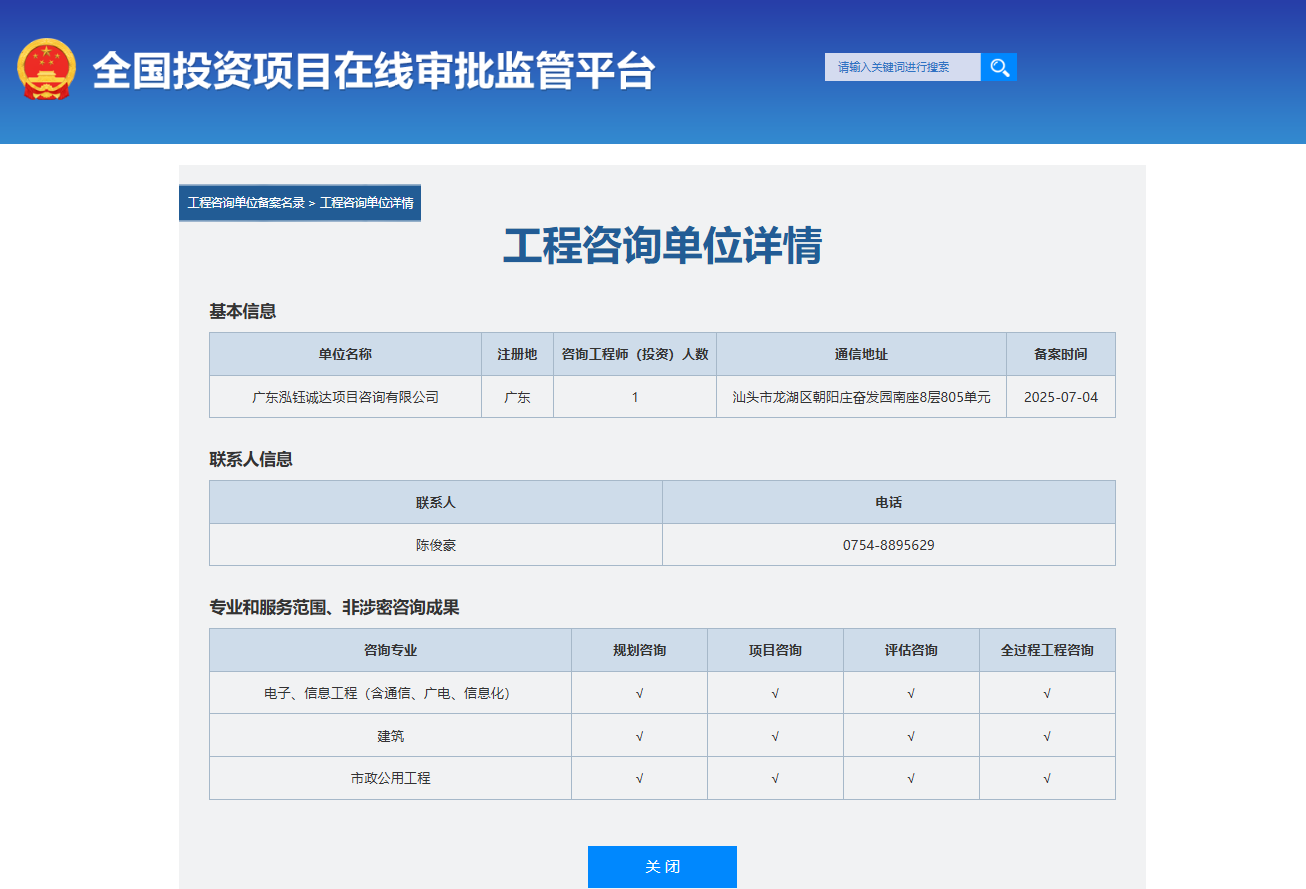Image resolution: width=1306 pixels, height=889 pixels.
Task: Select the checkmark under 规划咨询 for 建筑
Action: coord(639,735)
